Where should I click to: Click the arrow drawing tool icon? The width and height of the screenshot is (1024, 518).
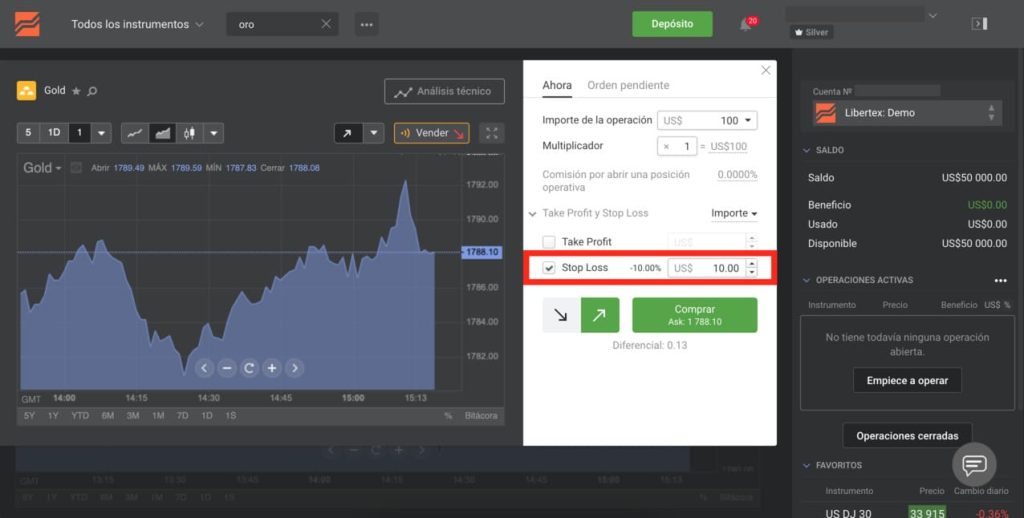coord(348,133)
